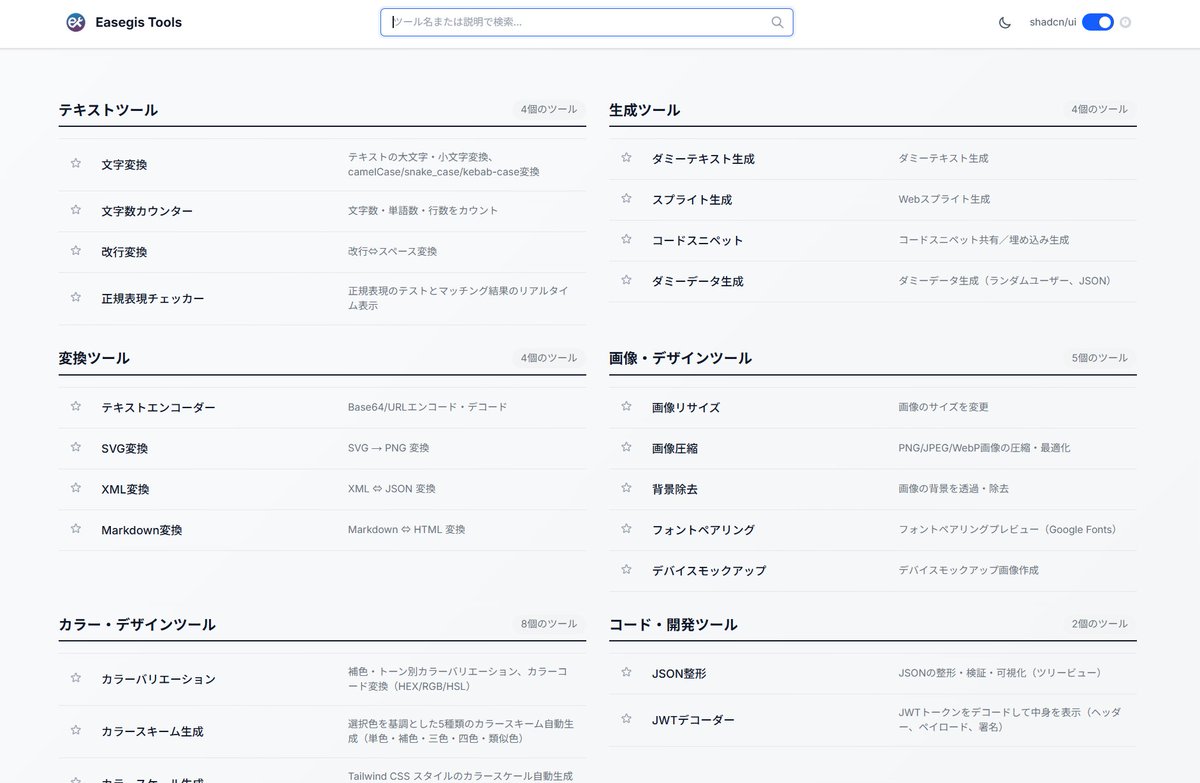Switch to dark mode via moon icon
1200x783 pixels.
point(1005,22)
